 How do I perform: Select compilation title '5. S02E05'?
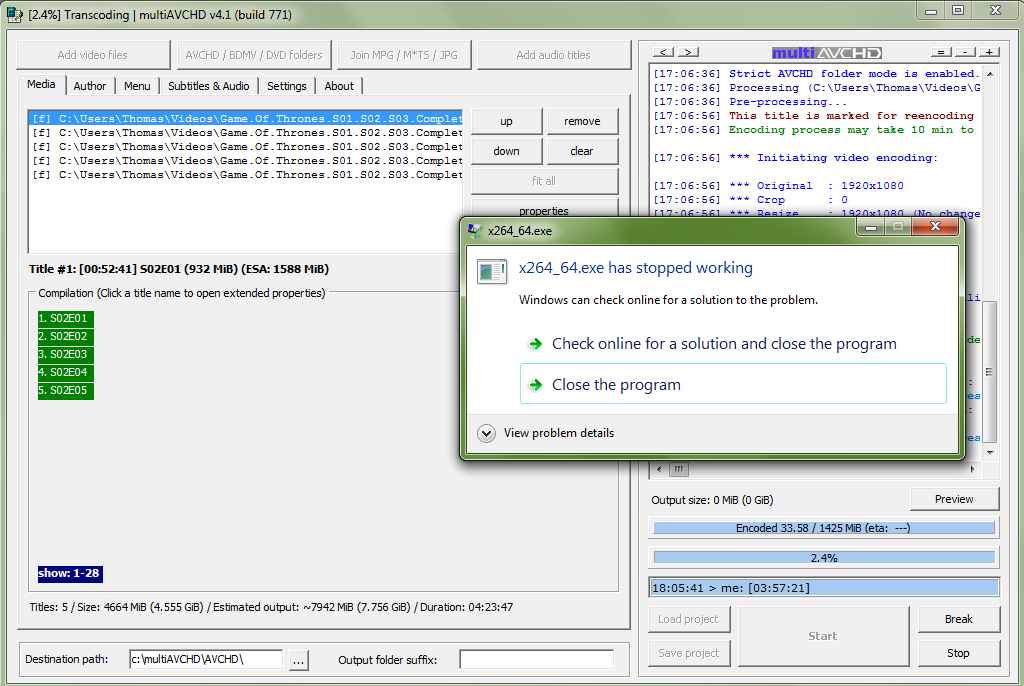[x=66, y=390]
